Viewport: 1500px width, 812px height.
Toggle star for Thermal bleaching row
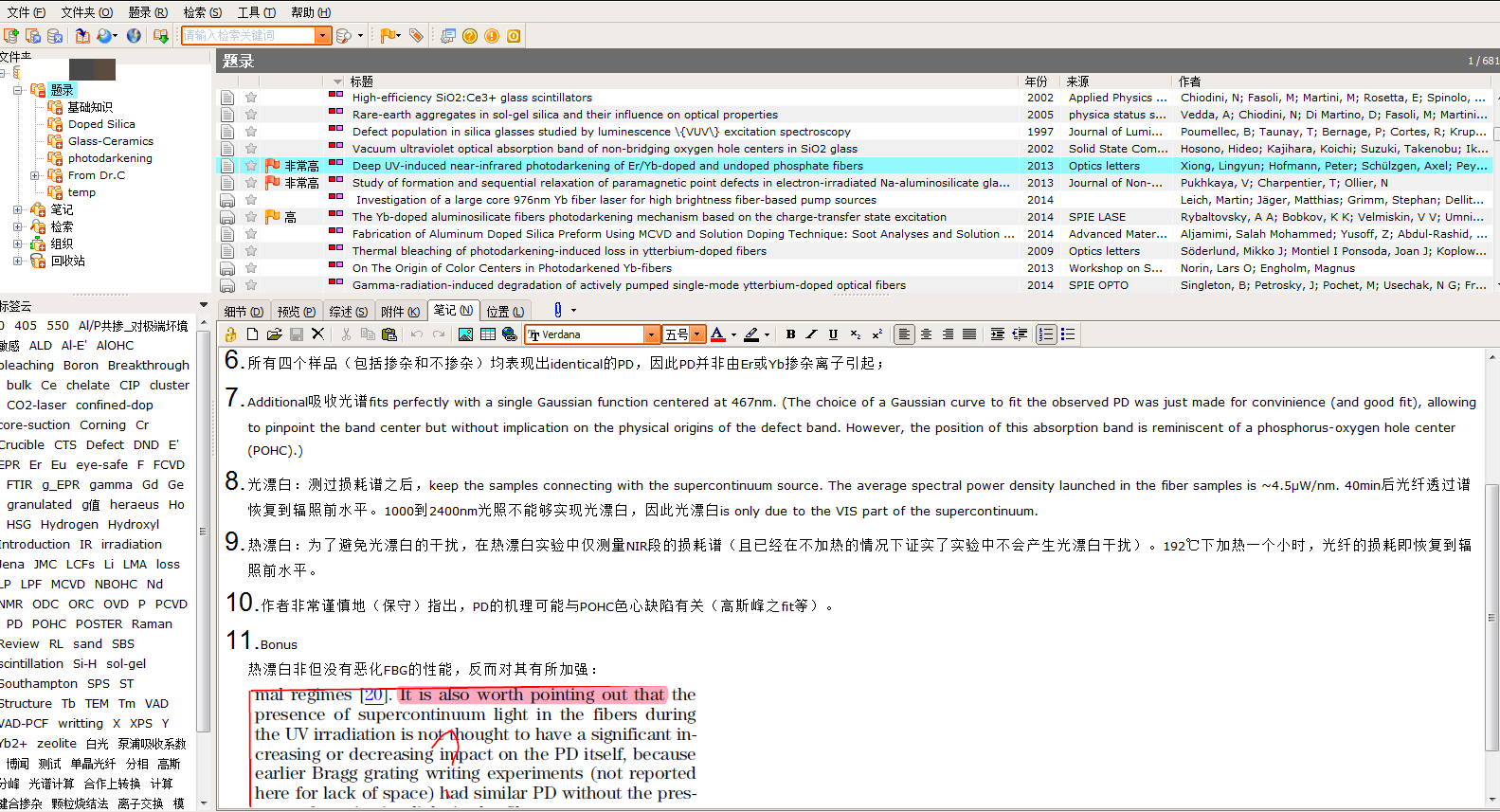click(251, 251)
